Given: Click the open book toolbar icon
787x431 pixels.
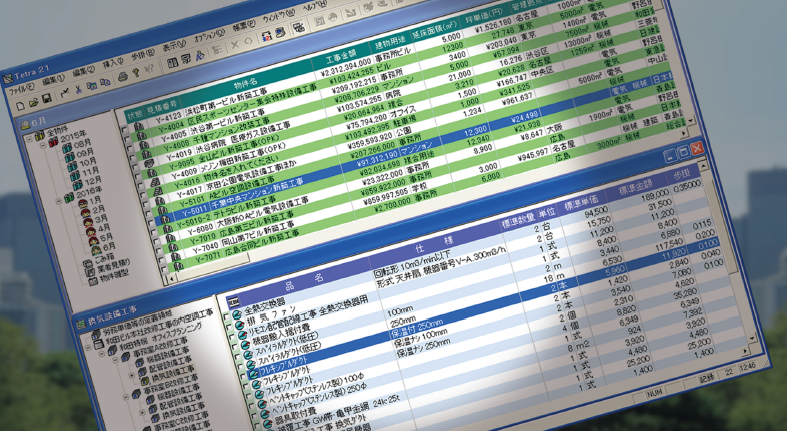Looking at the screenshot, I should tap(172, 63).
